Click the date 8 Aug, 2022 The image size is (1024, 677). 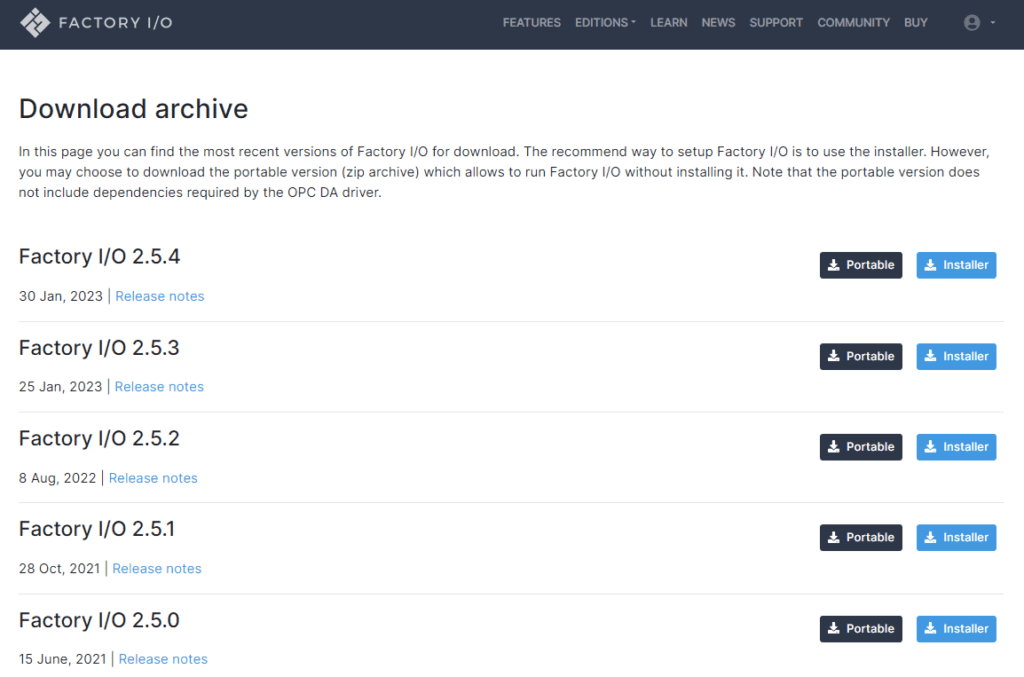click(x=57, y=479)
